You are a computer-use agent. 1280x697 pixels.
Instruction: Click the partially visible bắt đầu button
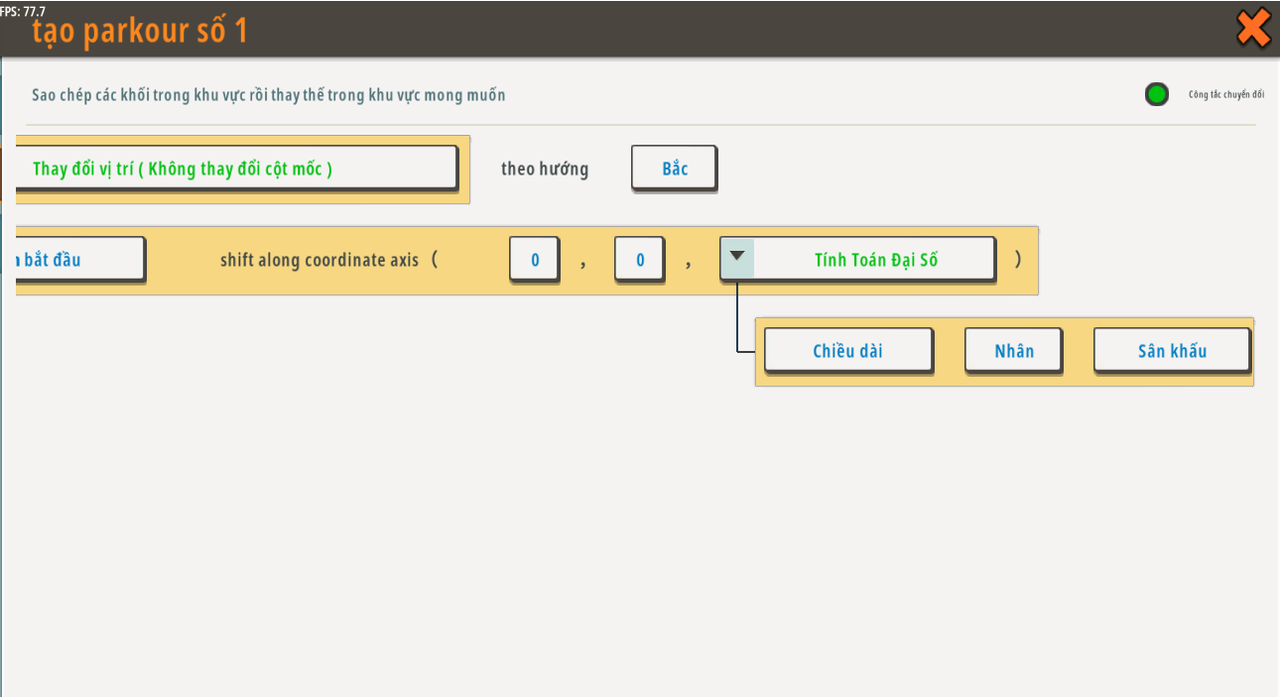tap(80, 260)
